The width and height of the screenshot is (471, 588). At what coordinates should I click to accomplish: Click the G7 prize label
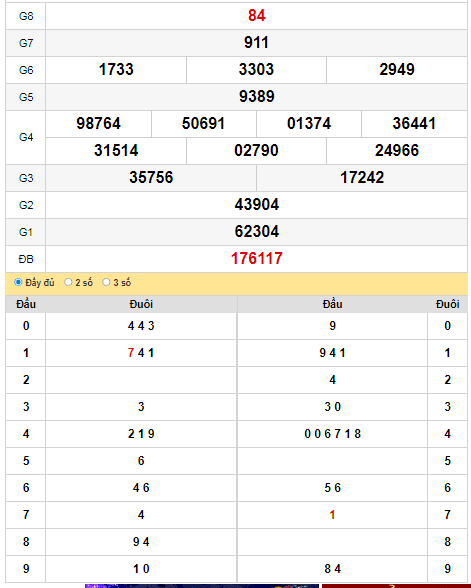point(26,43)
